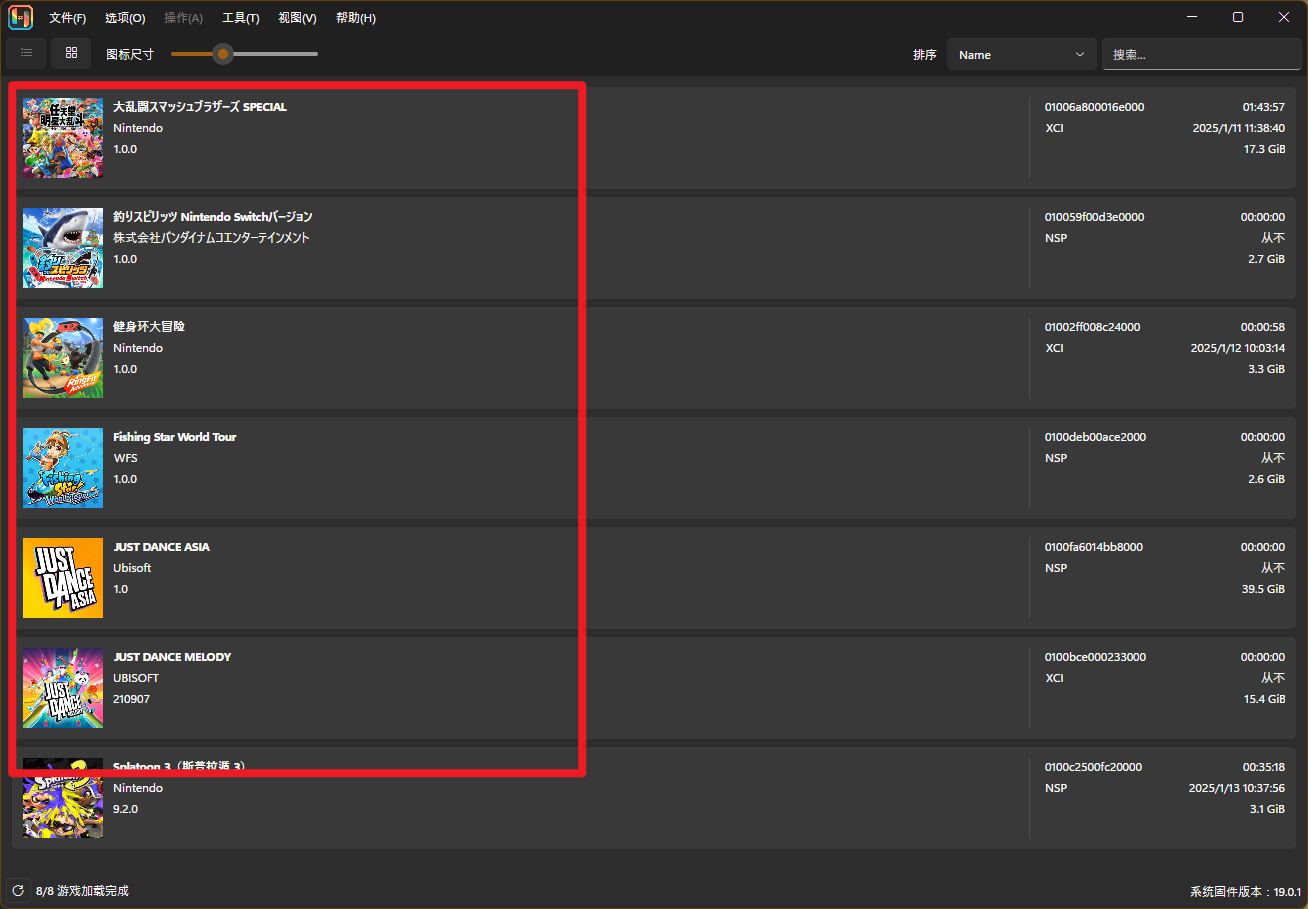Open the 帮助(H) menu

tap(356, 18)
